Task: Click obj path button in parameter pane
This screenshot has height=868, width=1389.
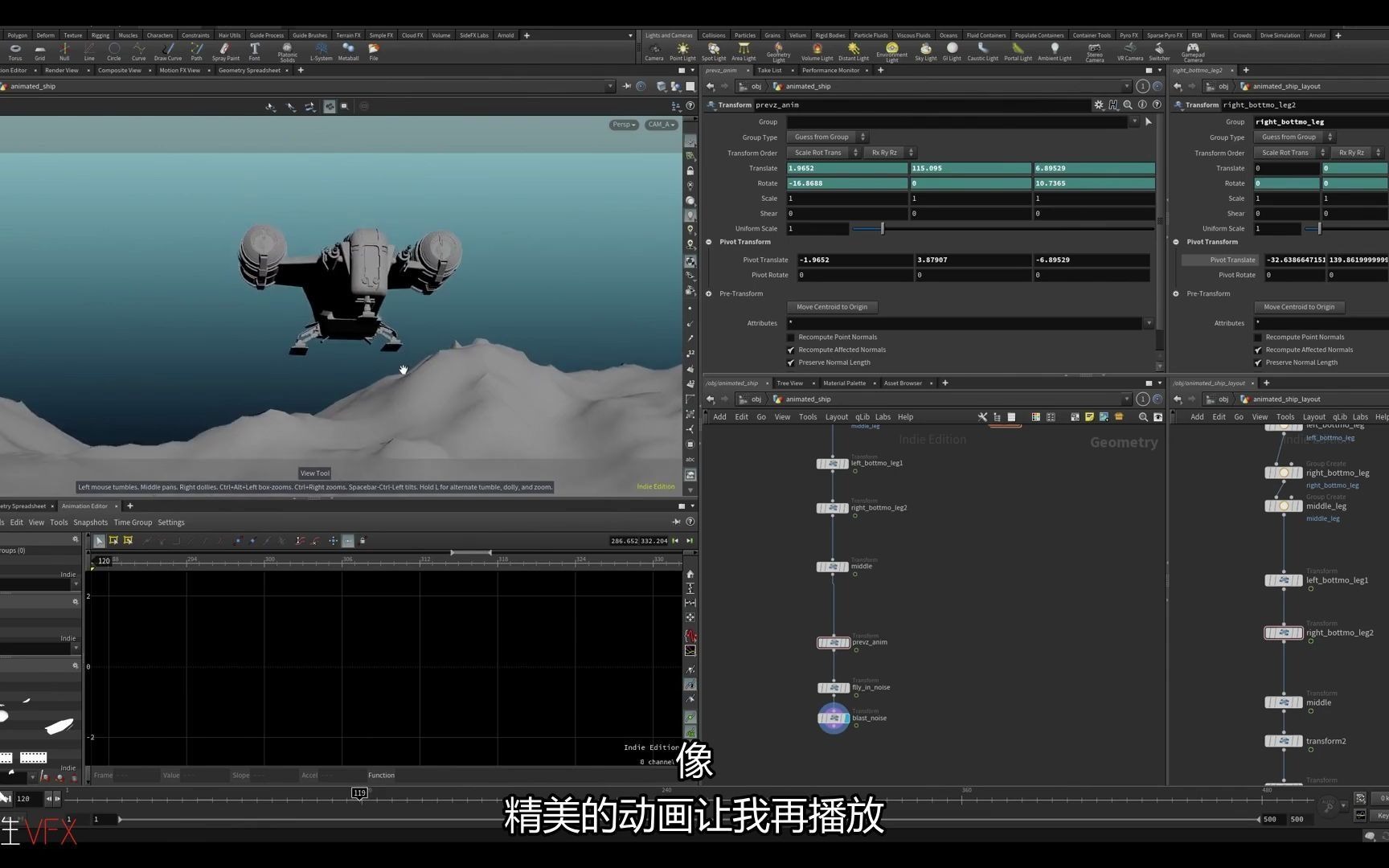Action: tap(751, 87)
